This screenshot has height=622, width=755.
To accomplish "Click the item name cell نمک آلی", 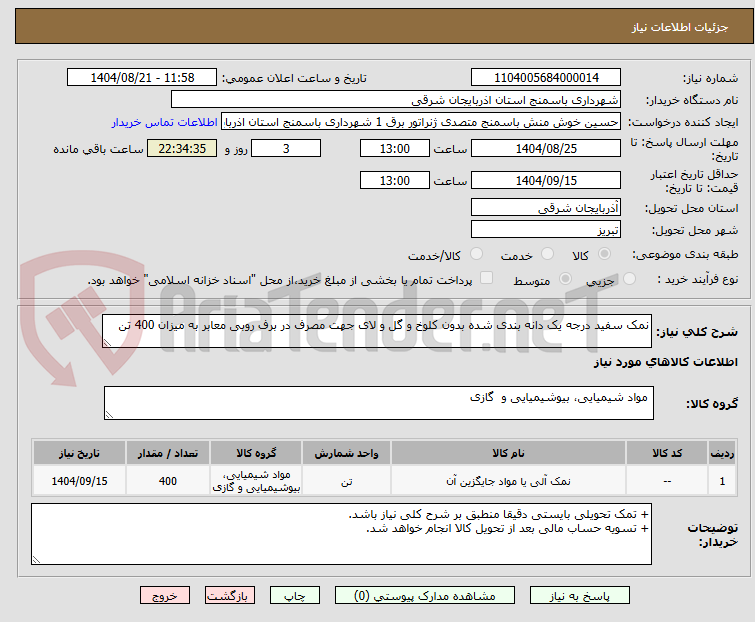I will [x=508, y=481].
